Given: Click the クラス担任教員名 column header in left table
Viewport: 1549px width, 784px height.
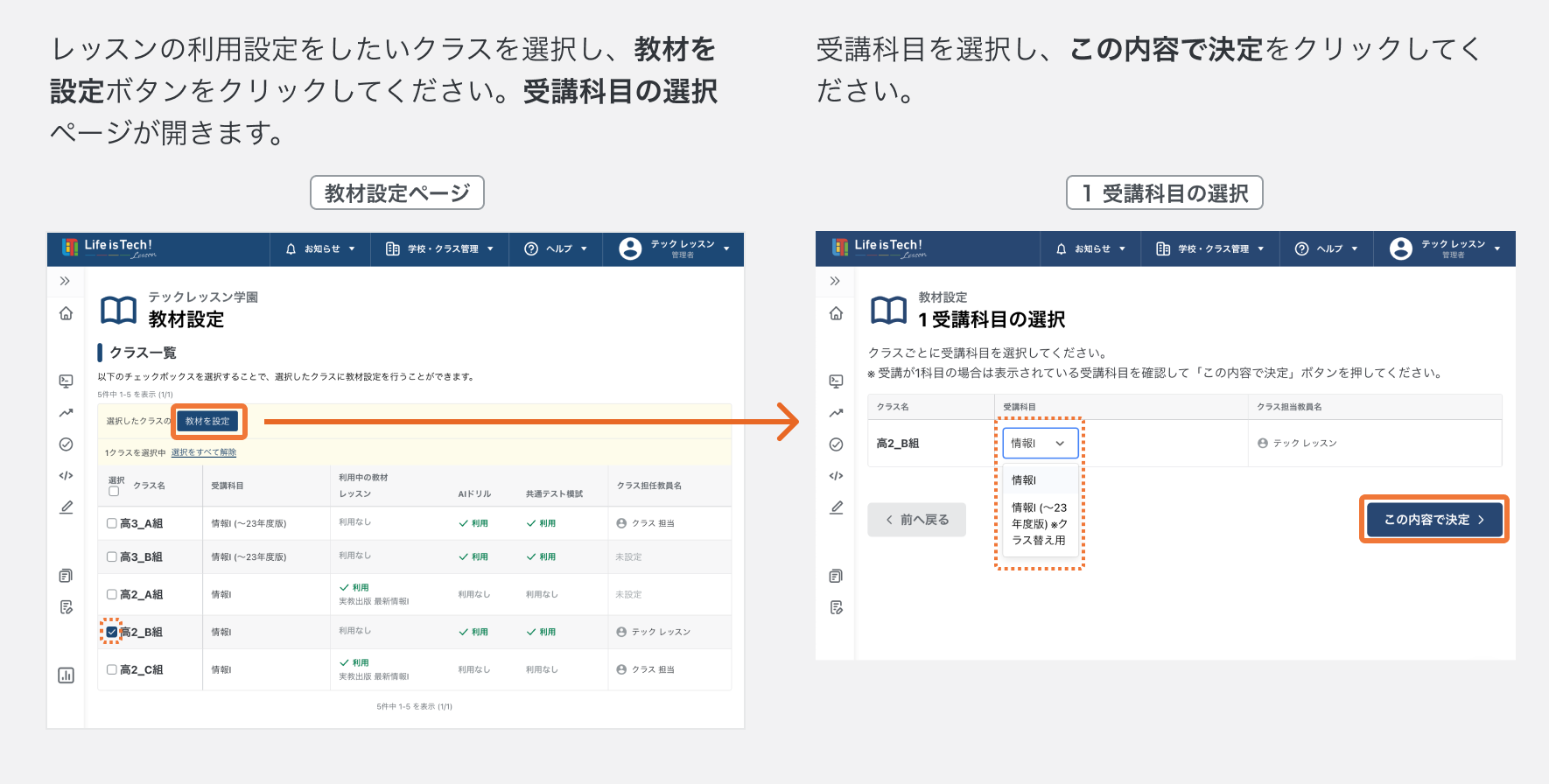Looking at the screenshot, I should [649, 486].
